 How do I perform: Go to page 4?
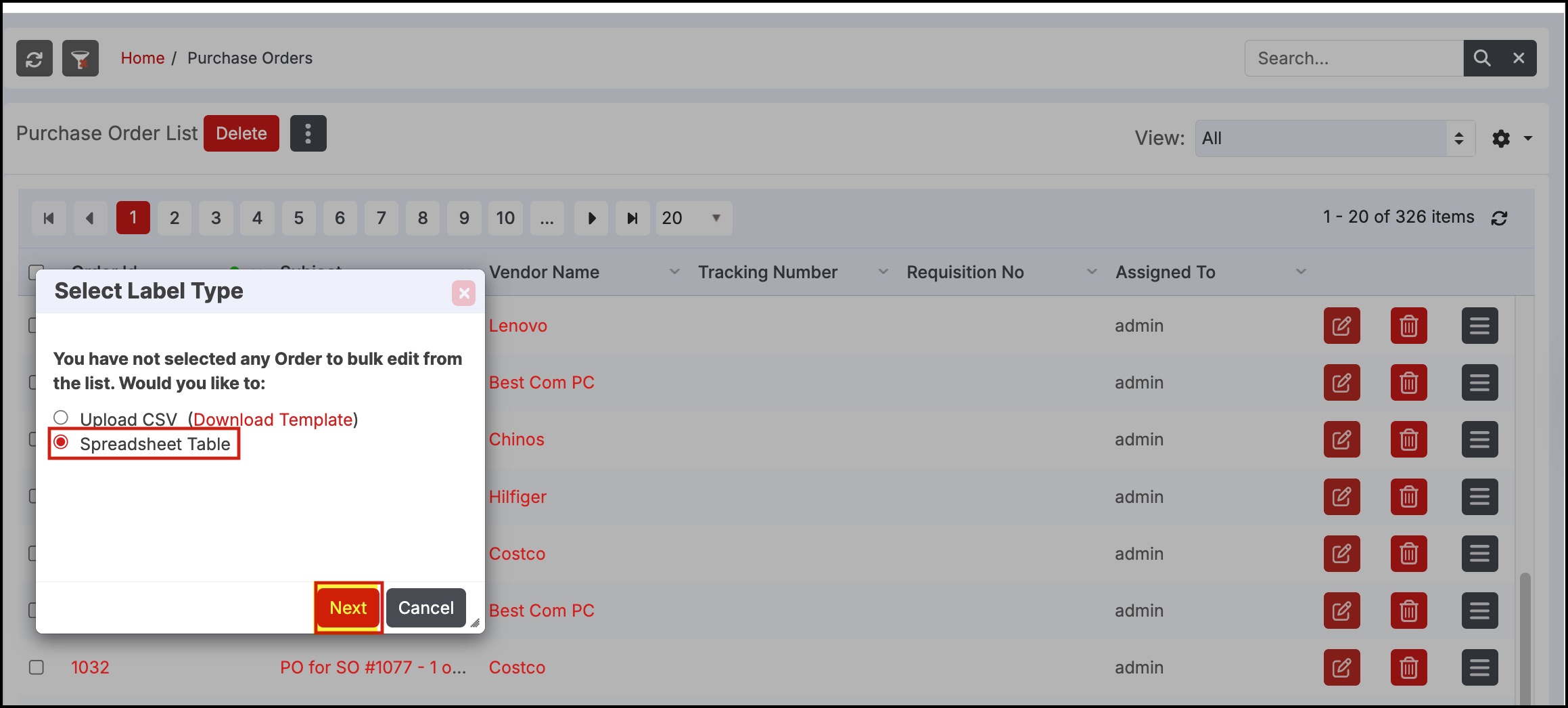257,218
